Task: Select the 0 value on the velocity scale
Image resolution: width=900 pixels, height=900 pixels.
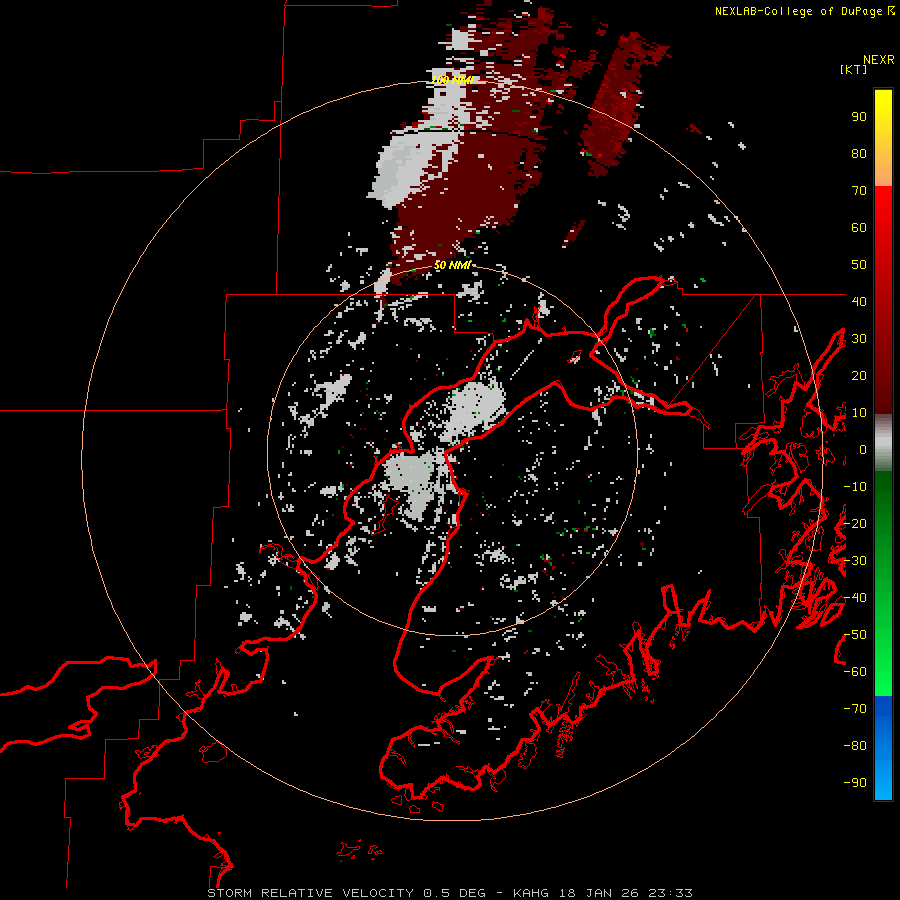Action: [x=863, y=449]
